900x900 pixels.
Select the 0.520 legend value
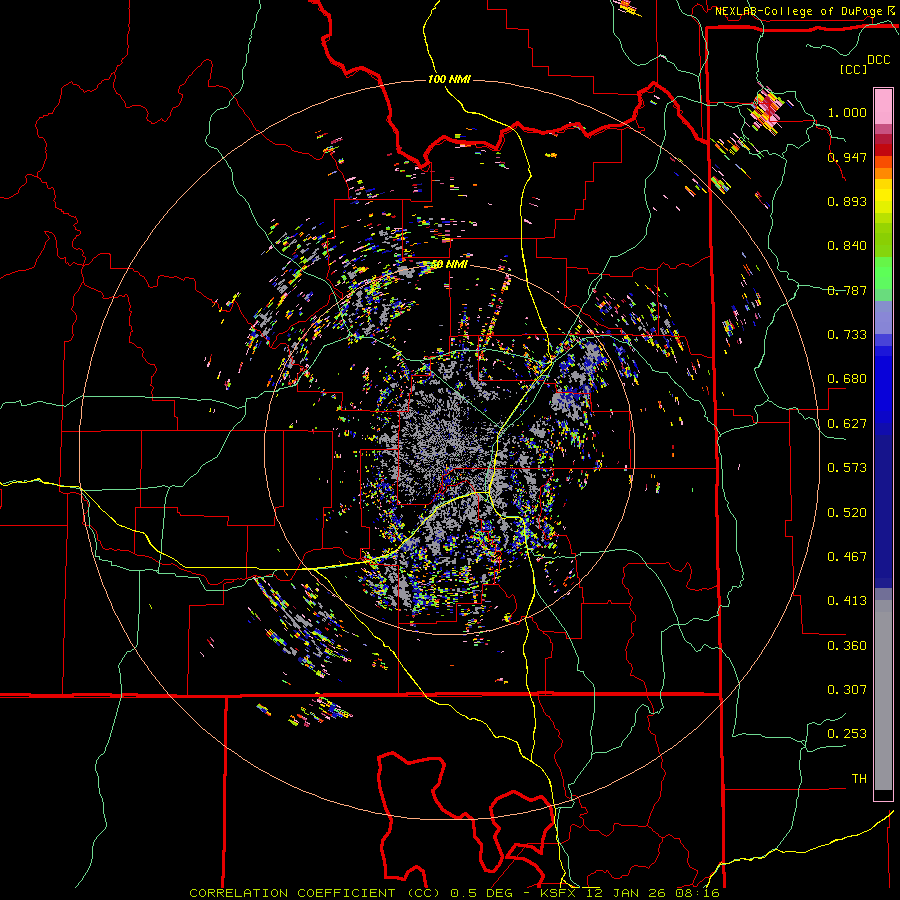[x=847, y=513]
